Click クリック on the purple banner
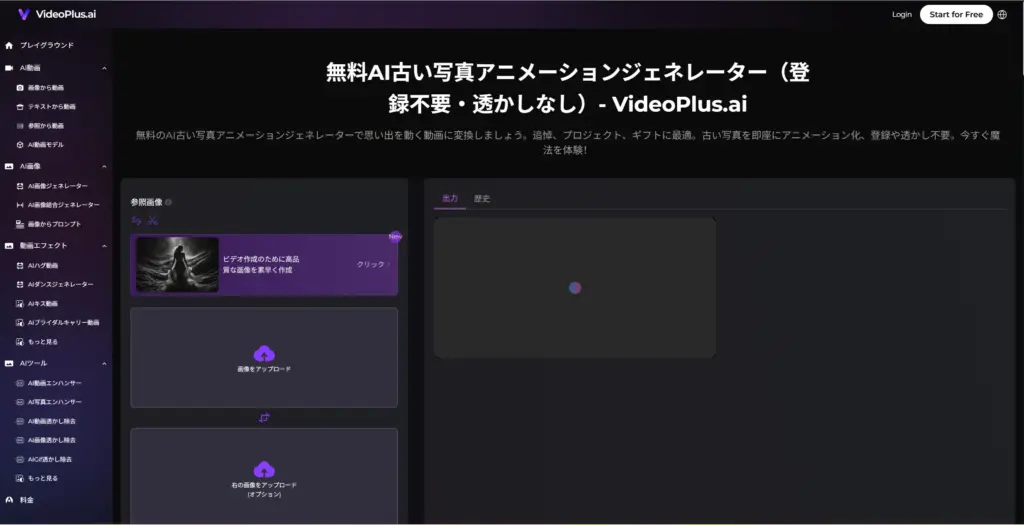Image resolution: width=1024 pixels, height=525 pixels. point(373,264)
